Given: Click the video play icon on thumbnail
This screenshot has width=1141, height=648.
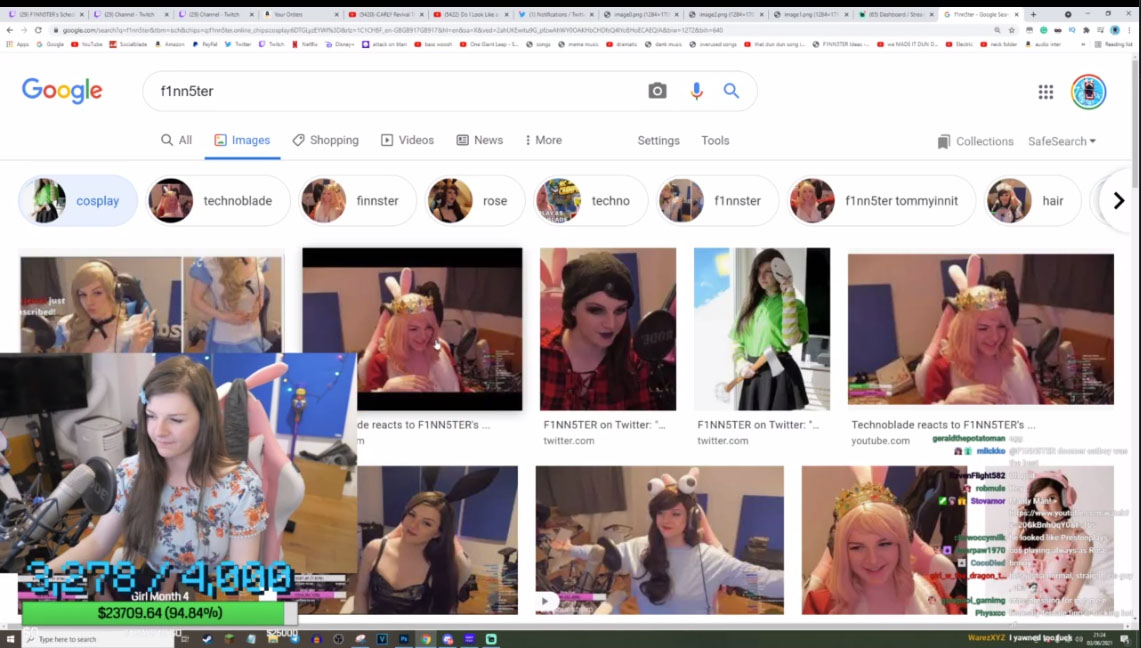Looking at the screenshot, I should (545, 601).
